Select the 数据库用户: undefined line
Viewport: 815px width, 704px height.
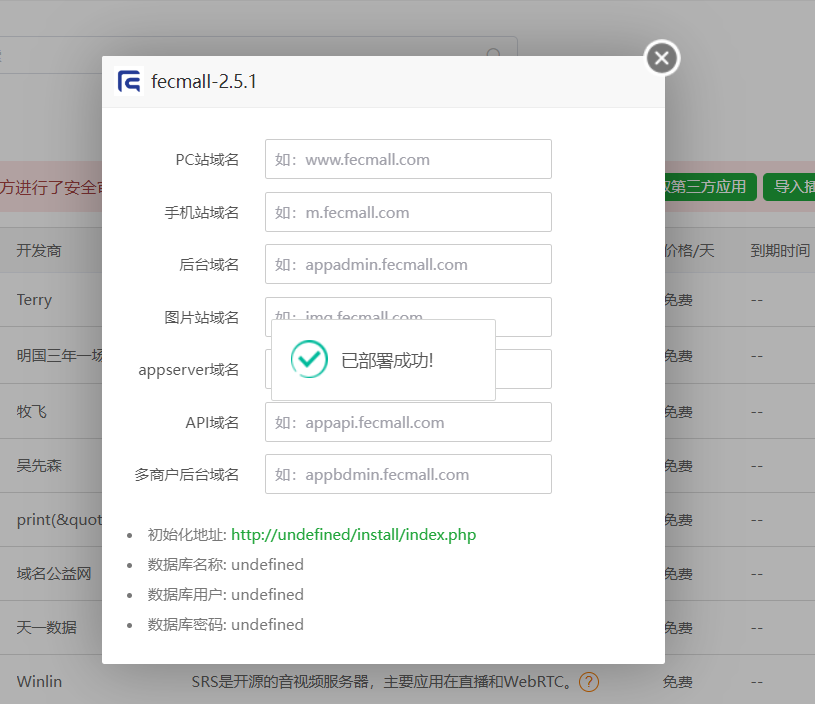point(226,595)
